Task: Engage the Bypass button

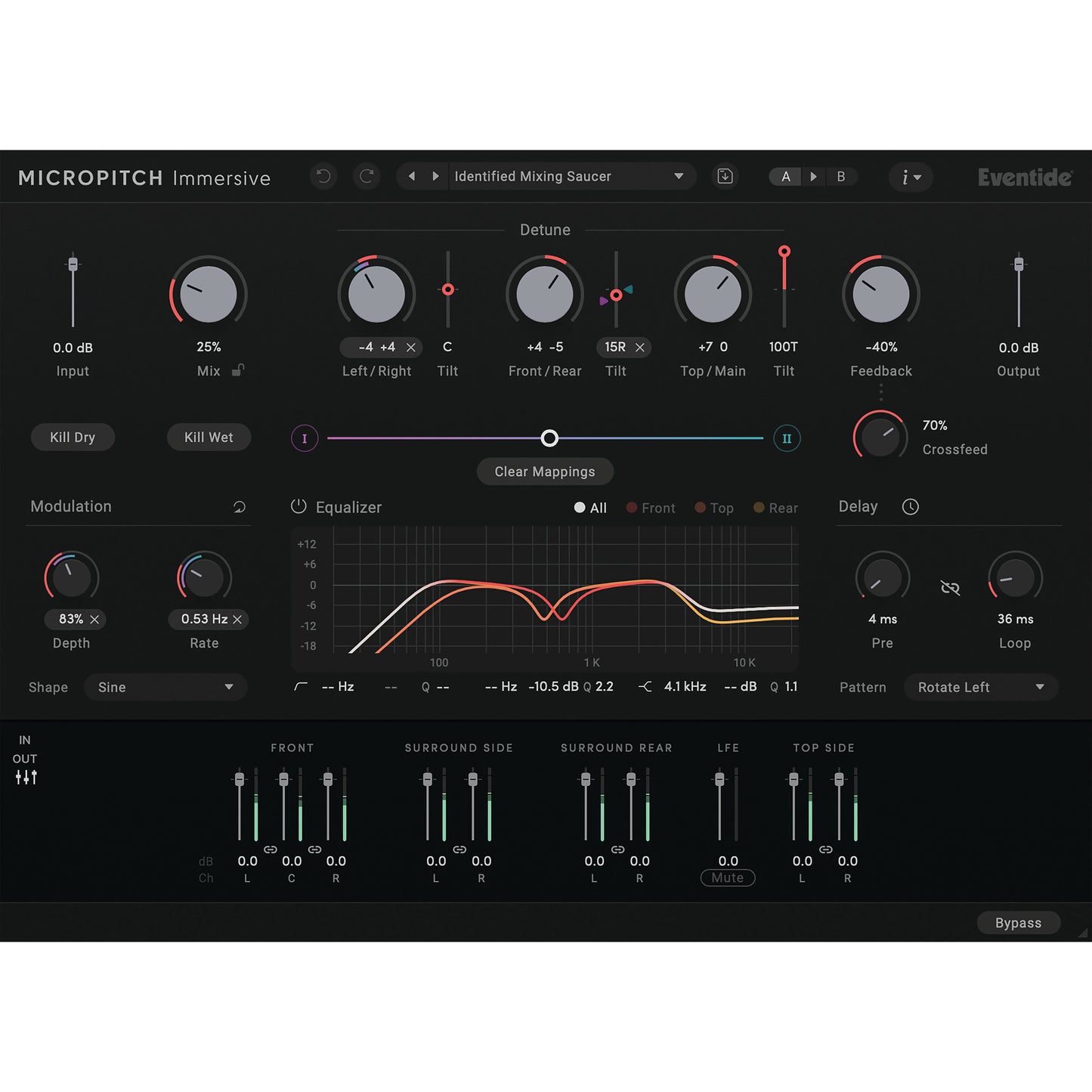Action: pos(1018,922)
